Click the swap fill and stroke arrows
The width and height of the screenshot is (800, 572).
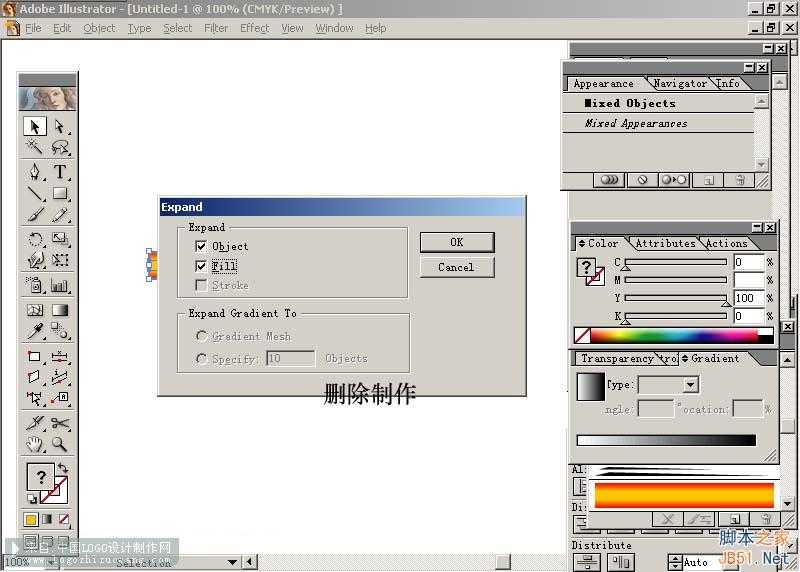coord(63,467)
